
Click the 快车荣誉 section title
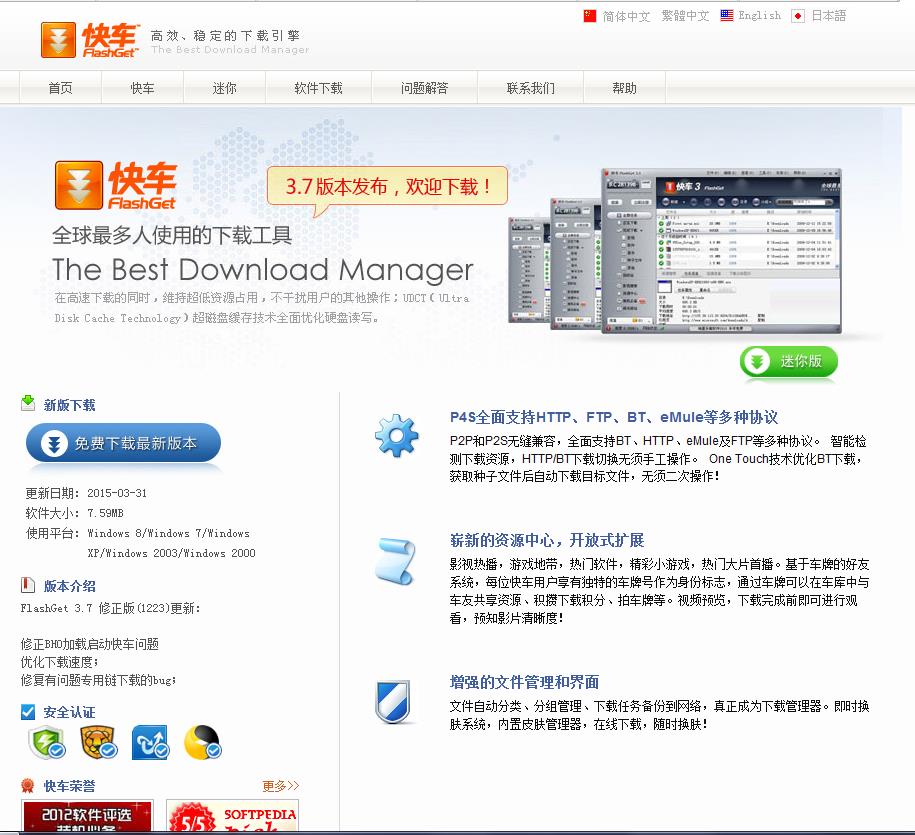coord(69,786)
